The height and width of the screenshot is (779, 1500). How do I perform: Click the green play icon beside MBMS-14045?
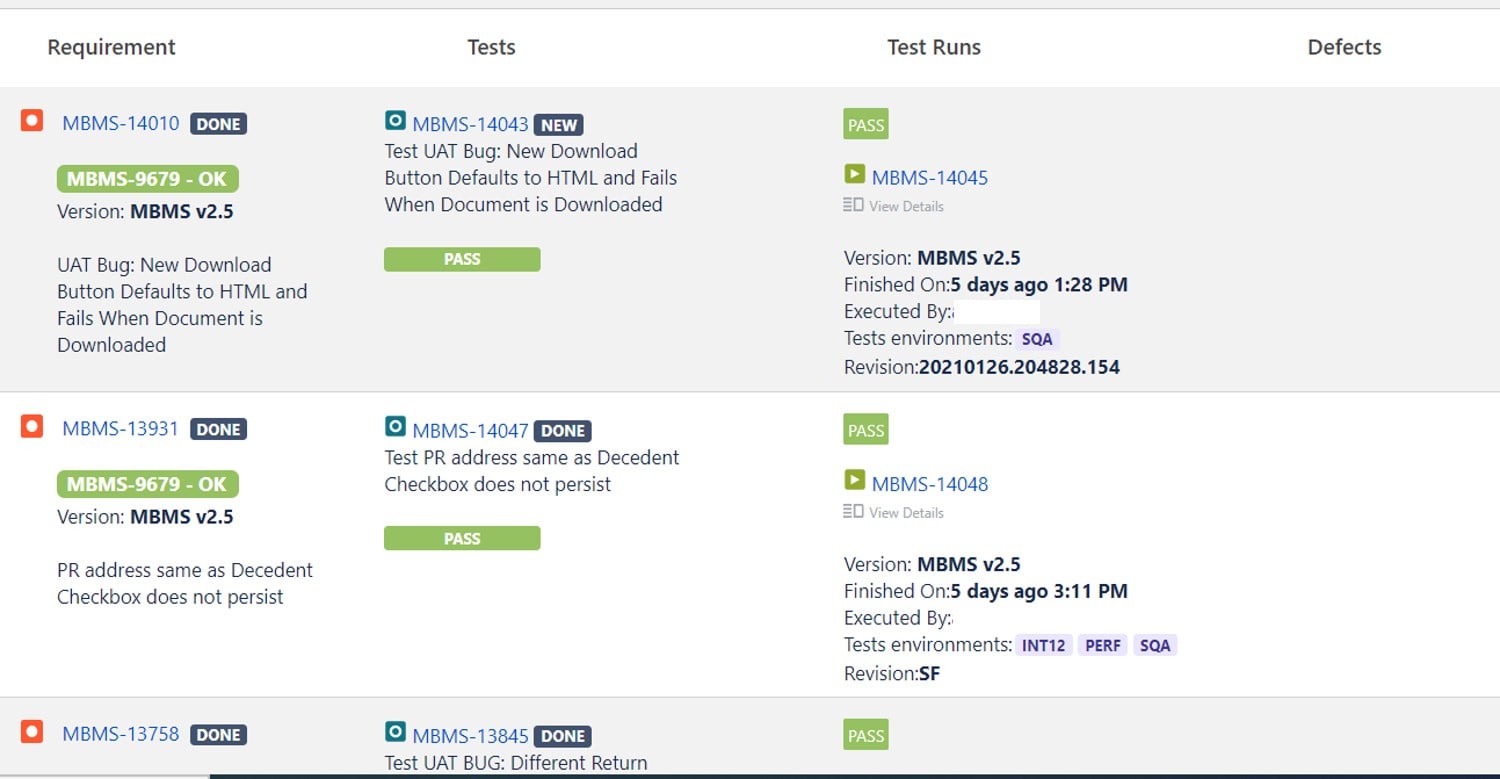click(854, 174)
